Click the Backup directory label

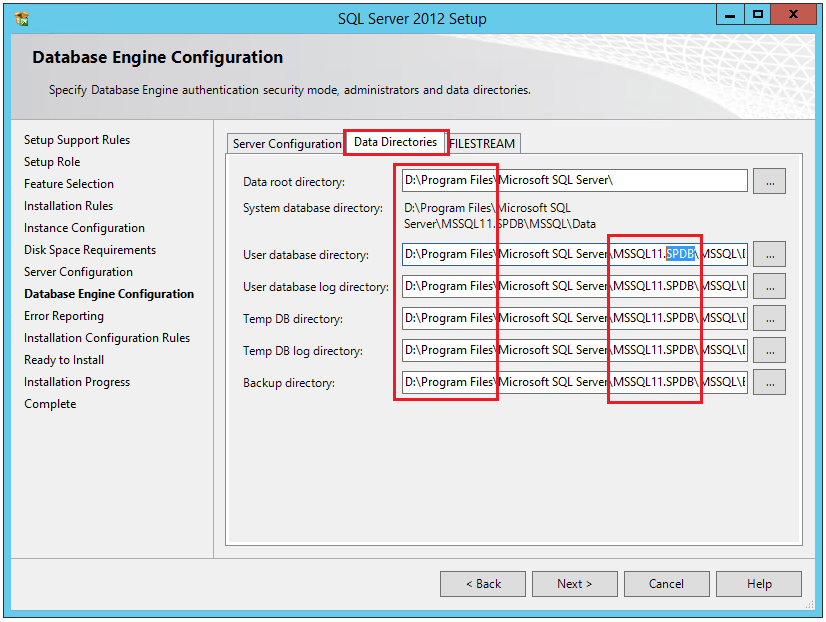(289, 383)
